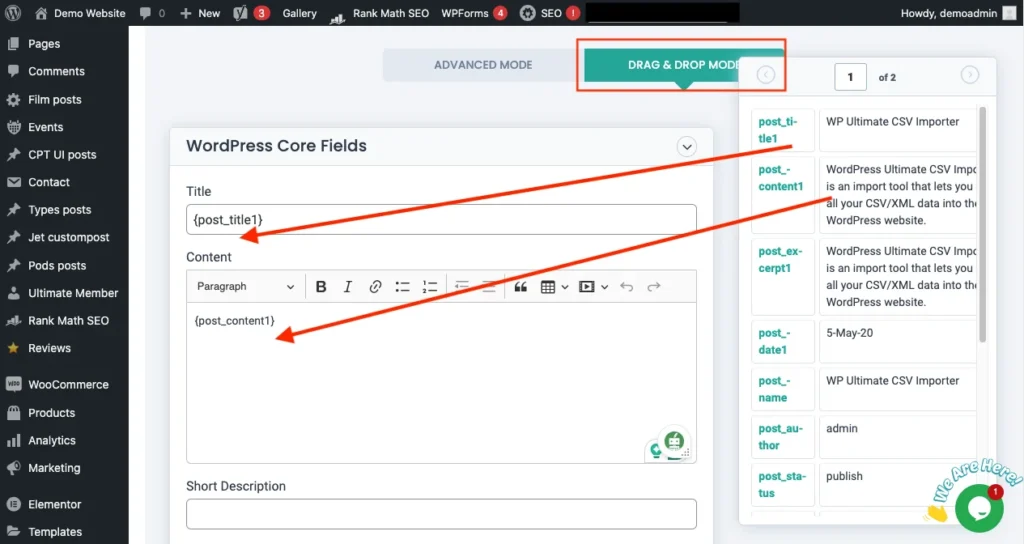Toggle bold formatting in Content editor

coord(321,287)
